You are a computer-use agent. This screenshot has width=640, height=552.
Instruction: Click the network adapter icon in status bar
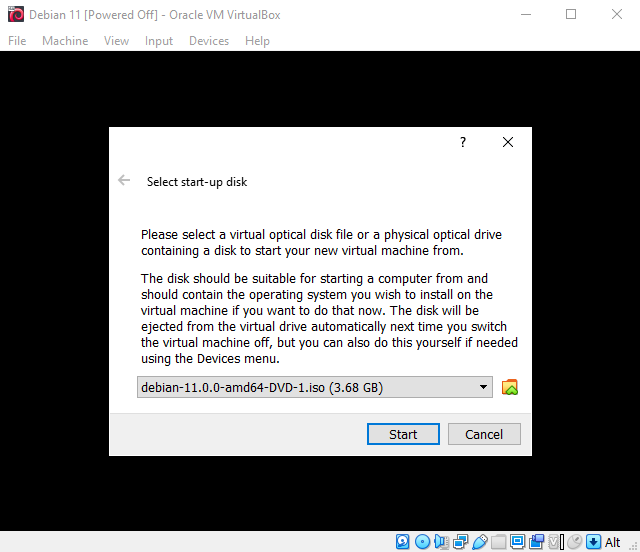tap(460, 542)
